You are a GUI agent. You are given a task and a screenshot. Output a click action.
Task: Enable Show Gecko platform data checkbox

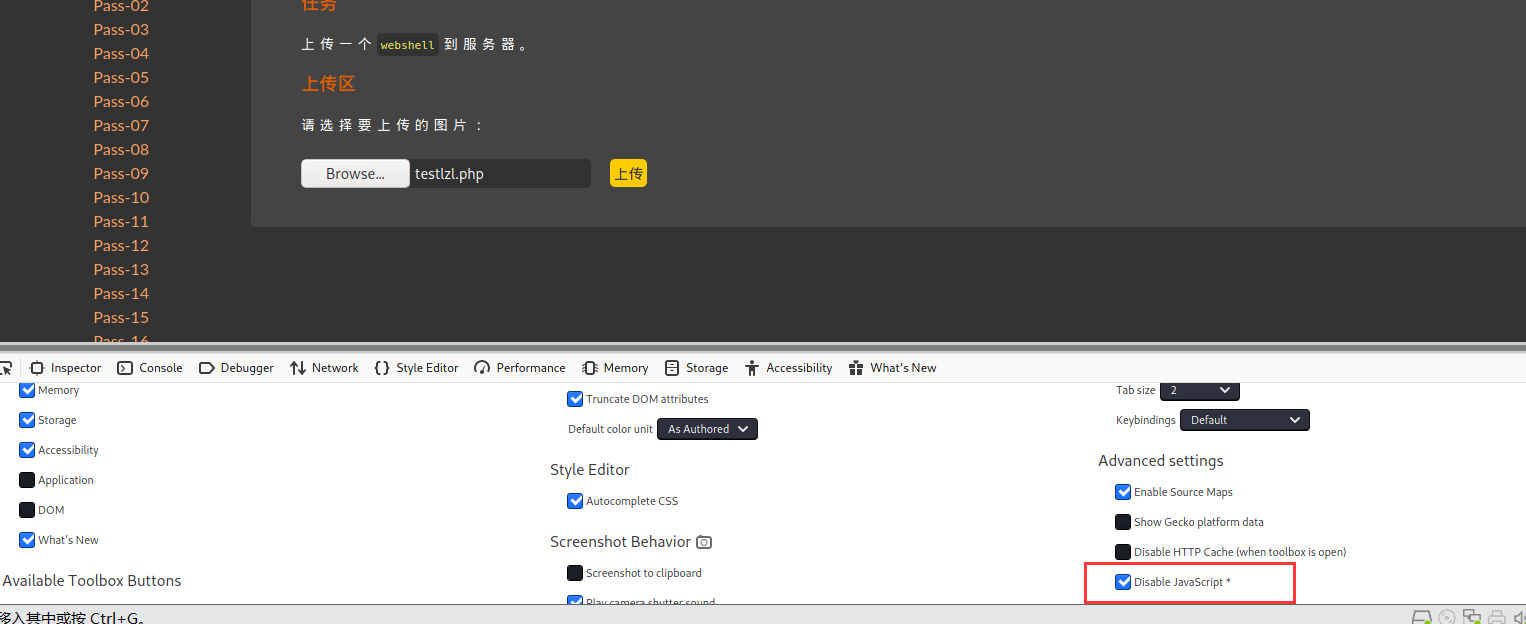click(1123, 522)
